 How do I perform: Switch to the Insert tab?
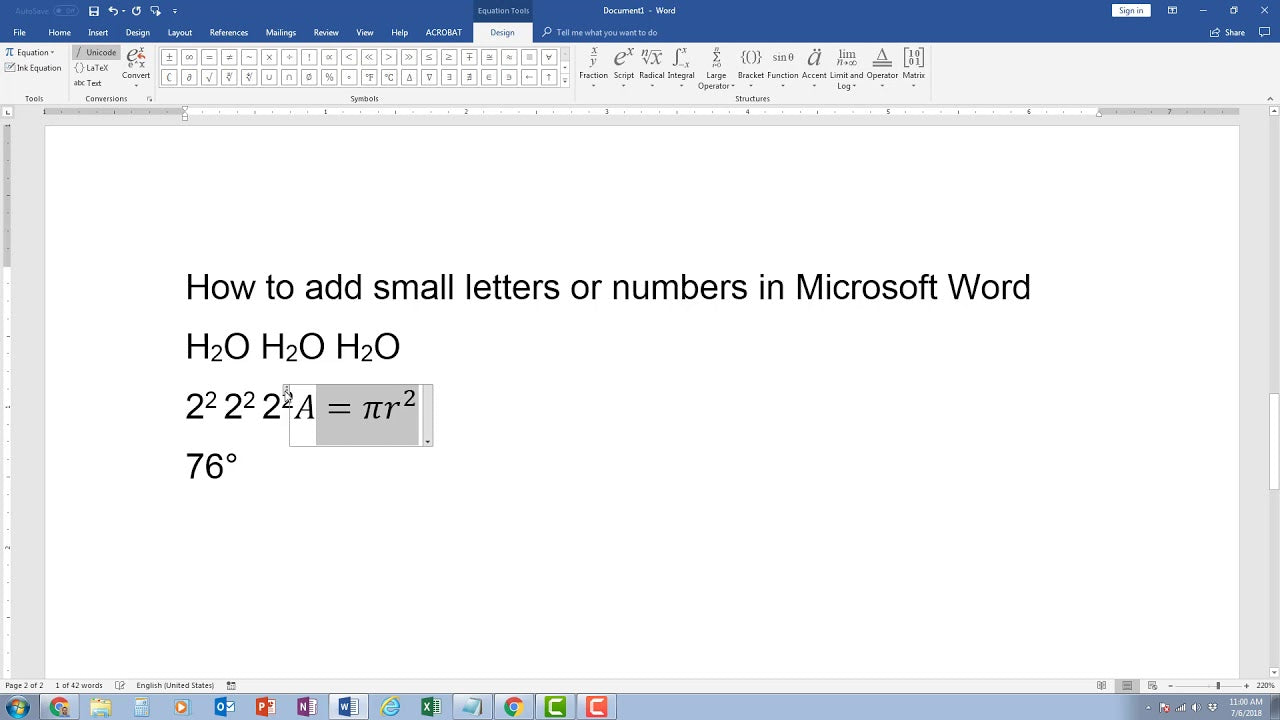98,32
